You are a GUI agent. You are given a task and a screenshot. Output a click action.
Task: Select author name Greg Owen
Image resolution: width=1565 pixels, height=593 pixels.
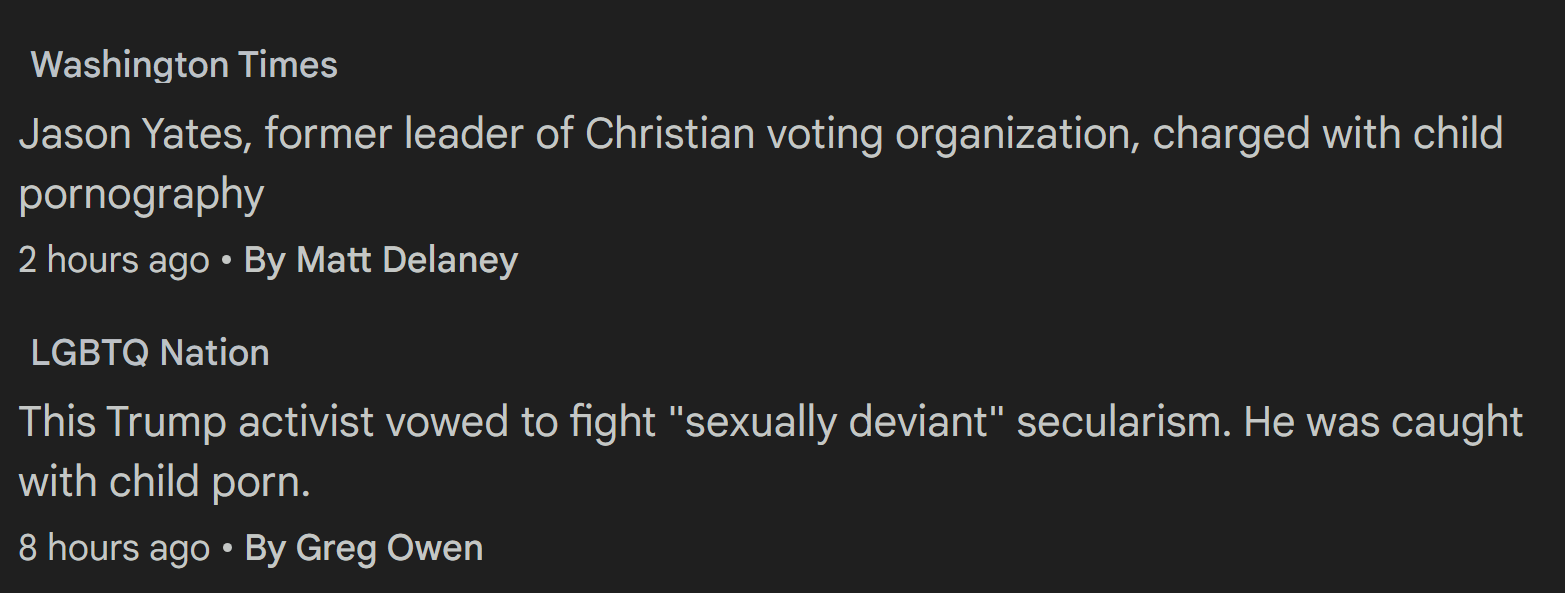click(x=390, y=548)
